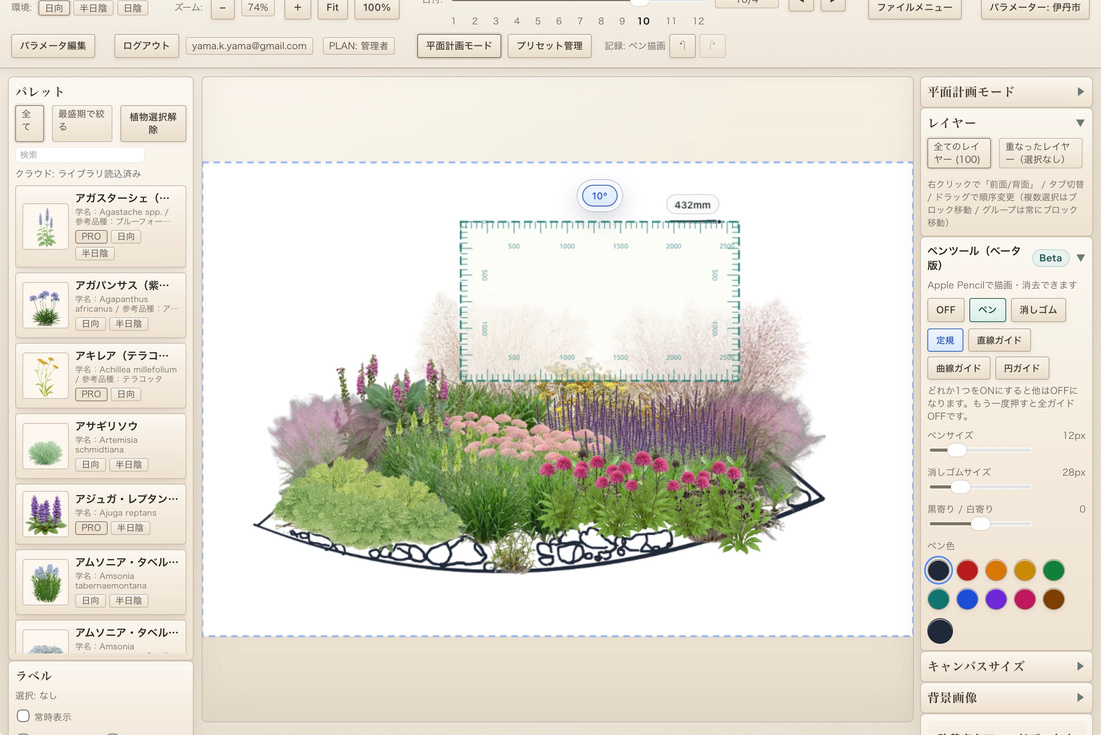Select the Artemisia schmidtiana plant icon

click(45, 445)
